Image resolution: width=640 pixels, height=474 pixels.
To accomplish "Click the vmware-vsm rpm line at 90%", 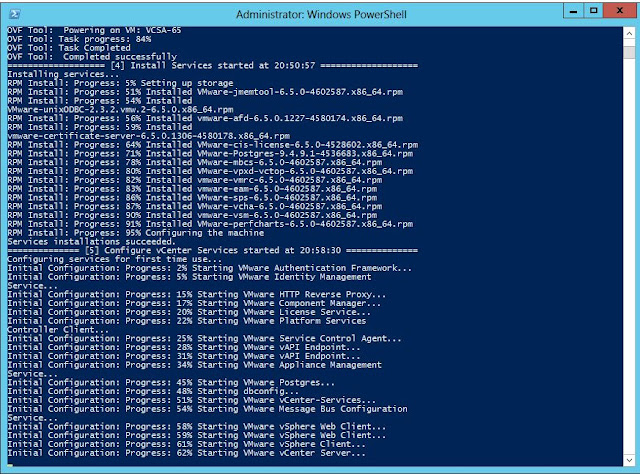I will (192, 215).
